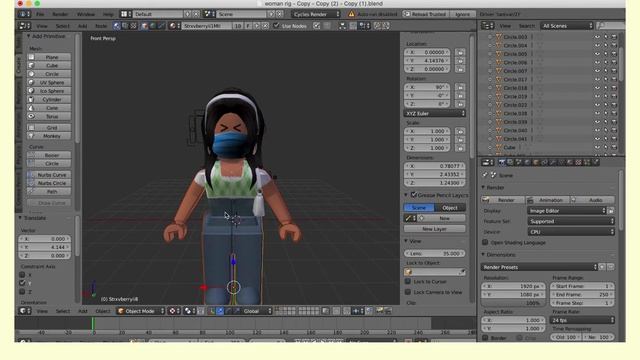The image size is (640, 360).
Task: Open the Help menu
Action: tap(108, 14)
